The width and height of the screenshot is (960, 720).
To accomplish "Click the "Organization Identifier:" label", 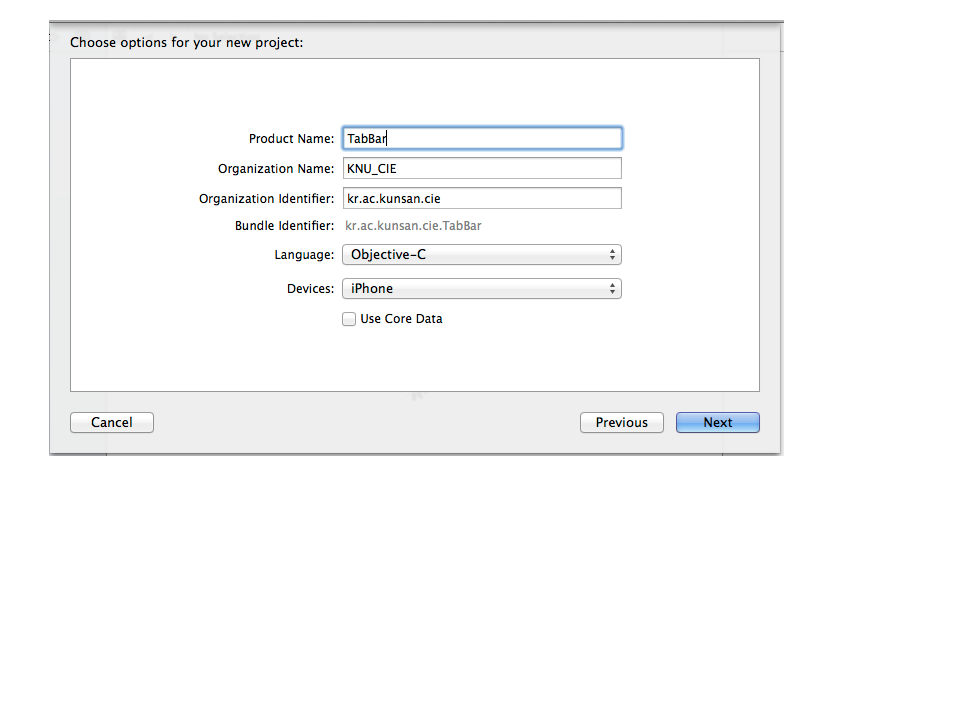I will [x=266, y=199].
